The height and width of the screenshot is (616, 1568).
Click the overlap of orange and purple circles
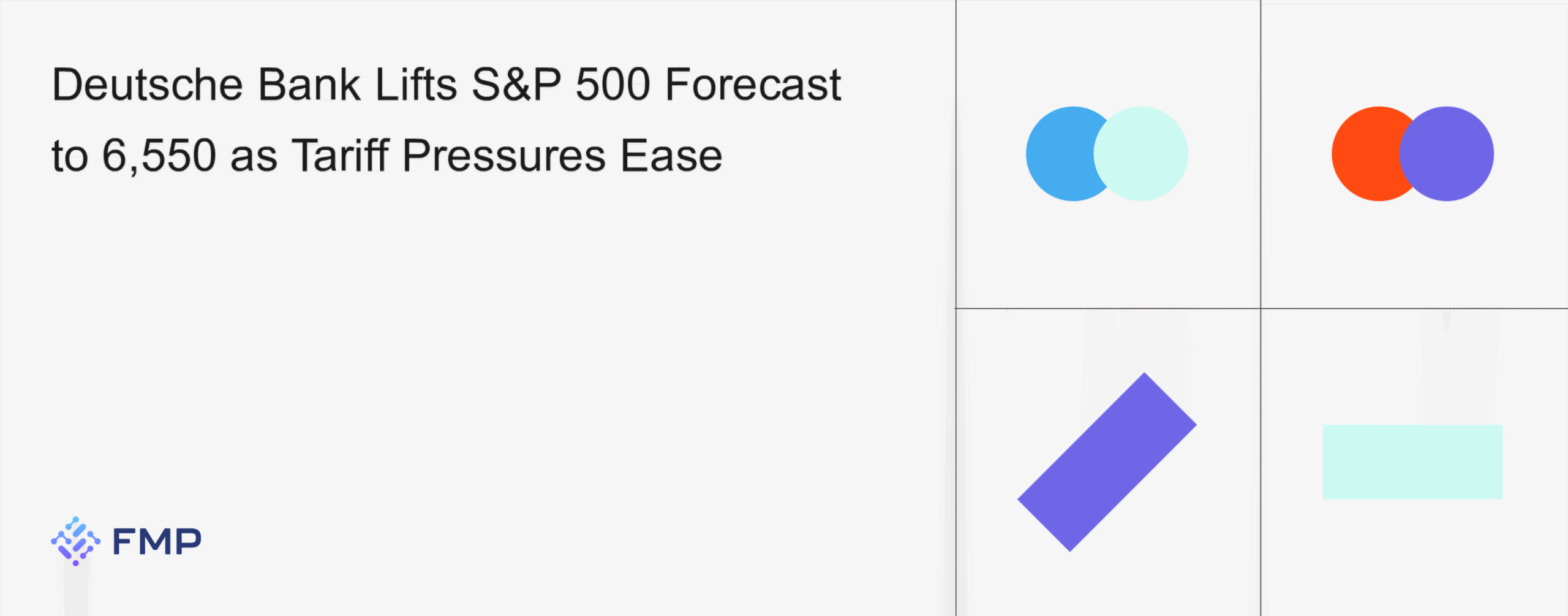tap(1413, 154)
